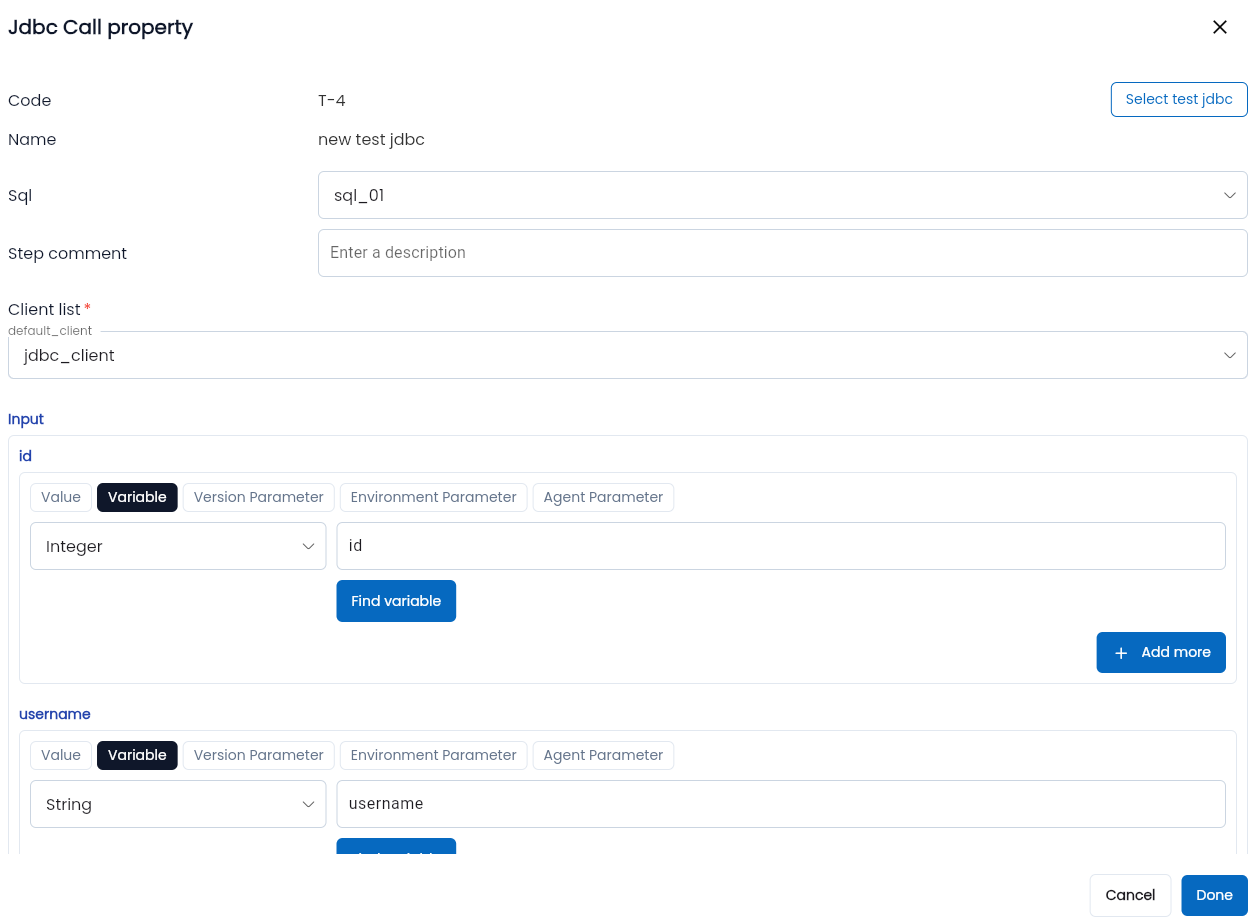This screenshot has height=920, width=1254.
Task: Click the name text 'new test jdbc'
Action: coord(371,139)
